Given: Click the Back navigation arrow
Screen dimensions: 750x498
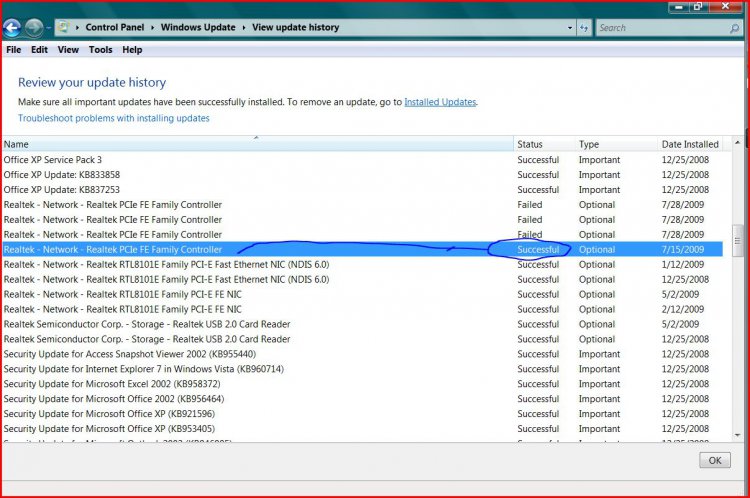Looking at the screenshot, I should pyautogui.click(x=12, y=28).
